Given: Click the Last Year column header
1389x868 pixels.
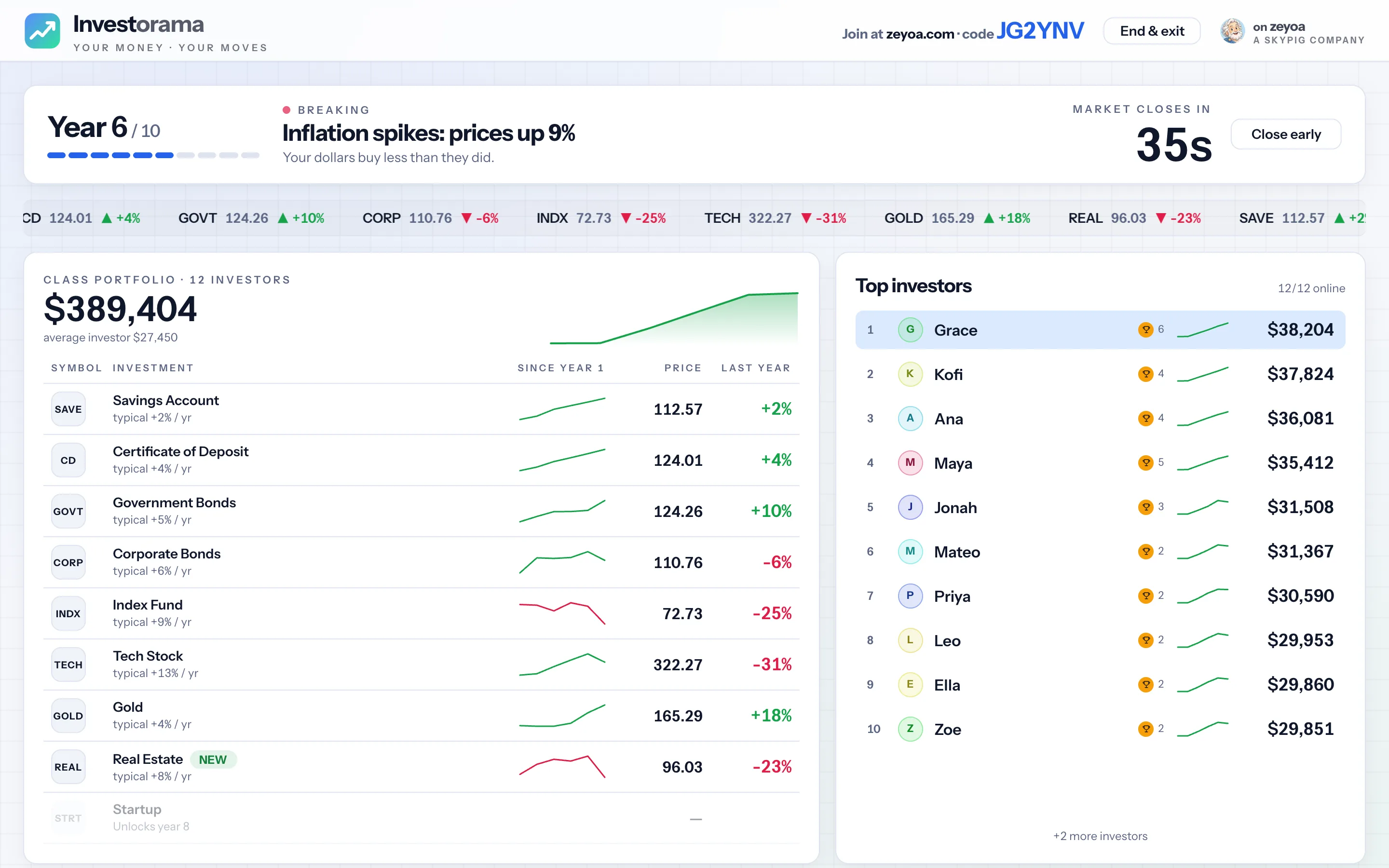Looking at the screenshot, I should tap(755, 368).
